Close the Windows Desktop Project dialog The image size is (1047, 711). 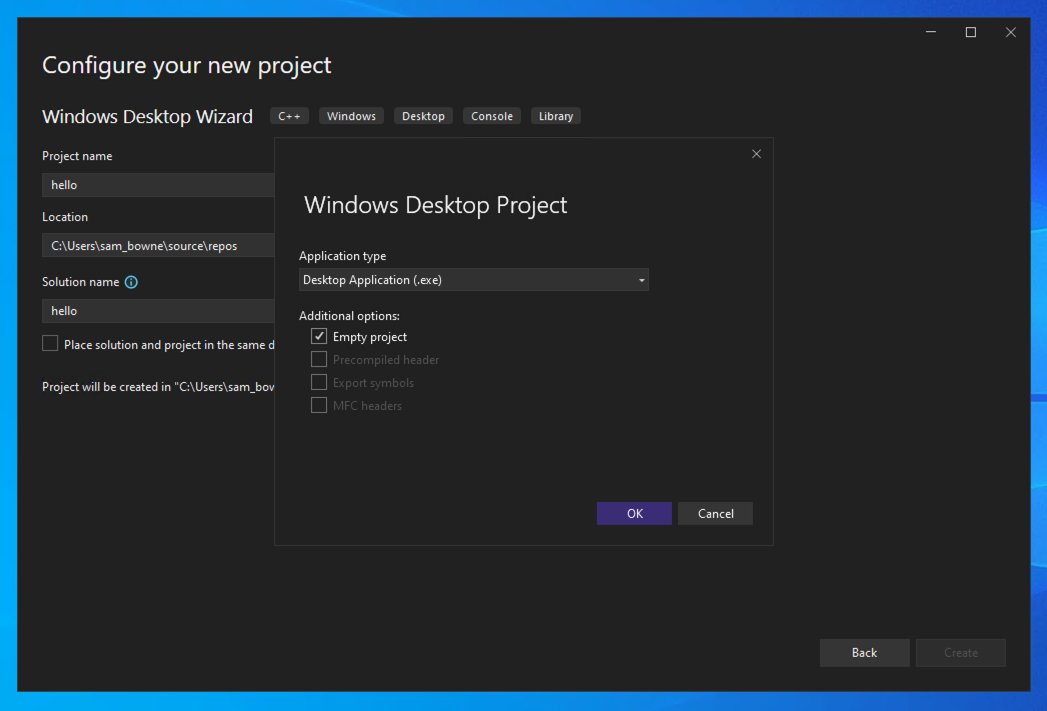tap(756, 154)
